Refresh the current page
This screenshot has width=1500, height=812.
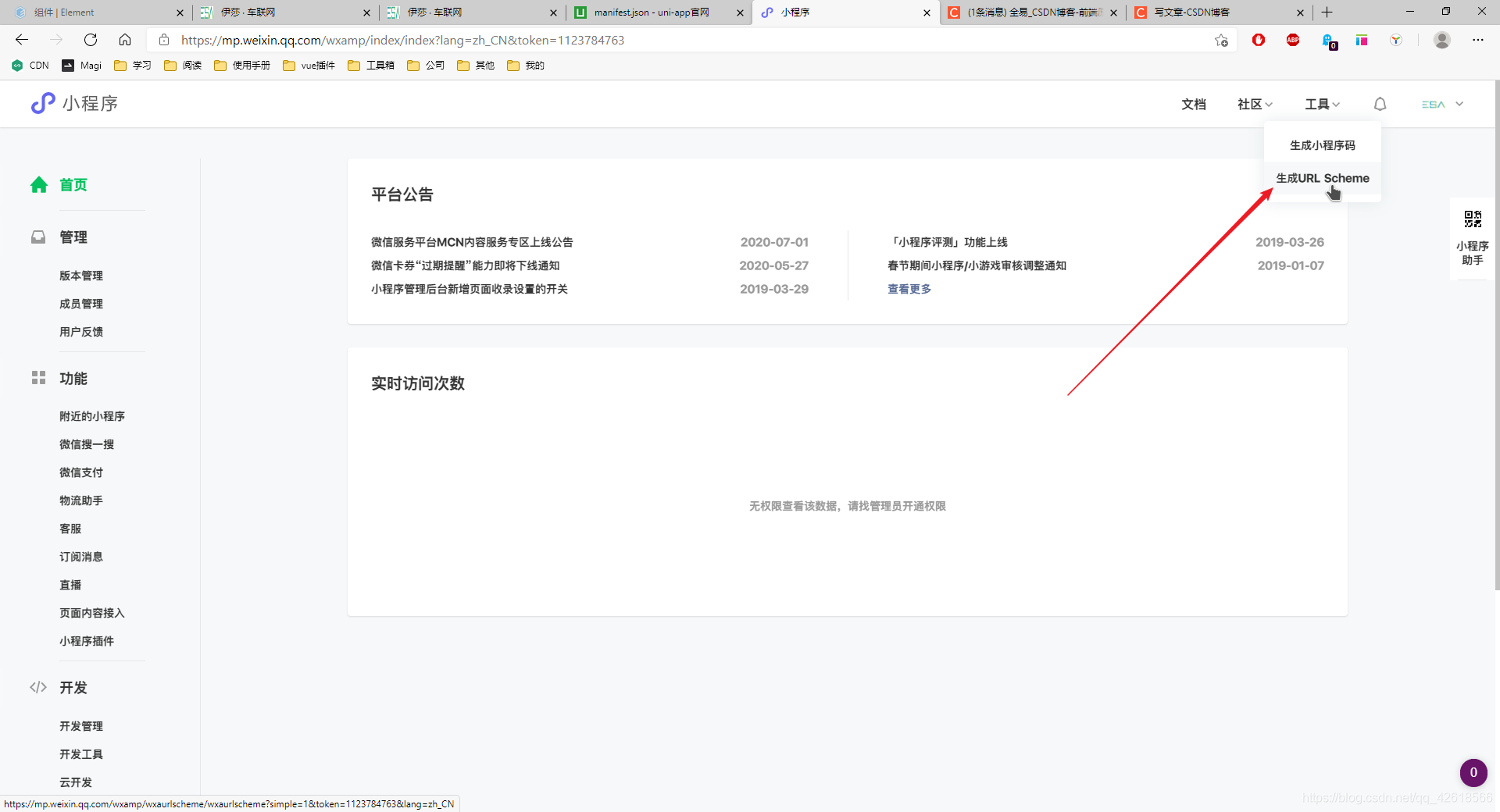point(90,40)
